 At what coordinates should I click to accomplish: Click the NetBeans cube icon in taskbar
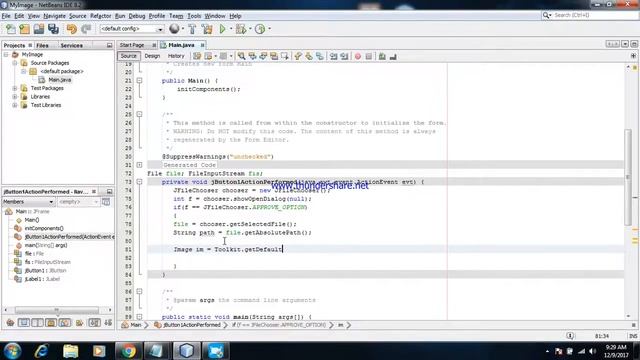tap(186, 351)
